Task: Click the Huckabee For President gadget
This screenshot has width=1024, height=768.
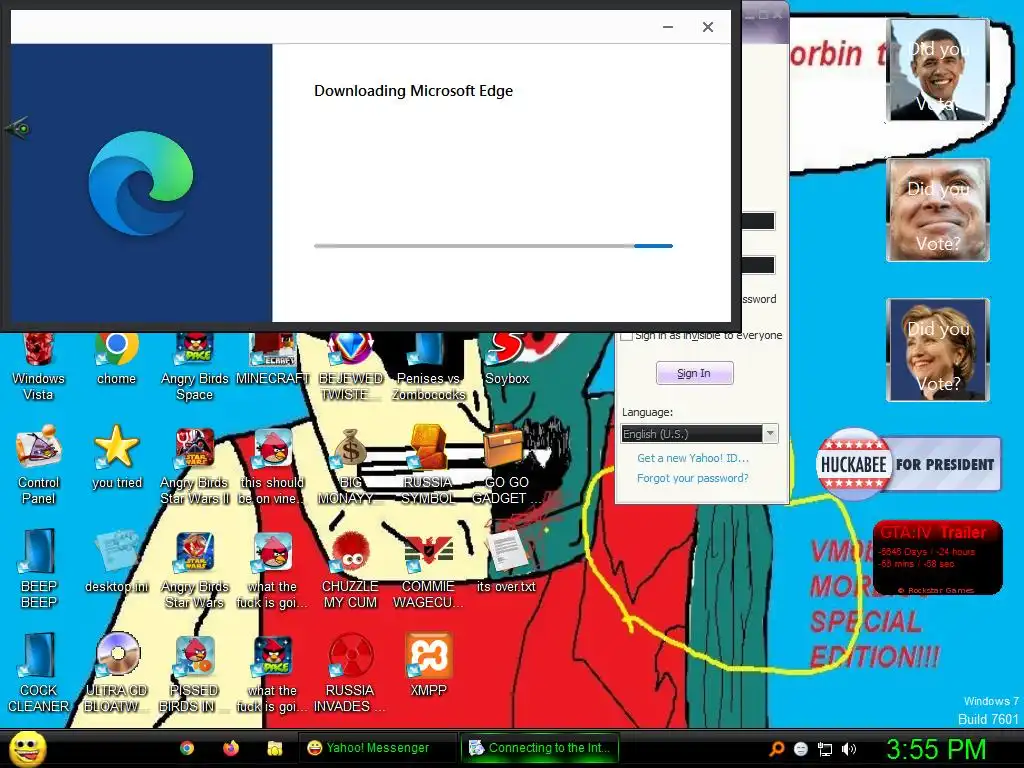Action: pyautogui.click(x=908, y=464)
